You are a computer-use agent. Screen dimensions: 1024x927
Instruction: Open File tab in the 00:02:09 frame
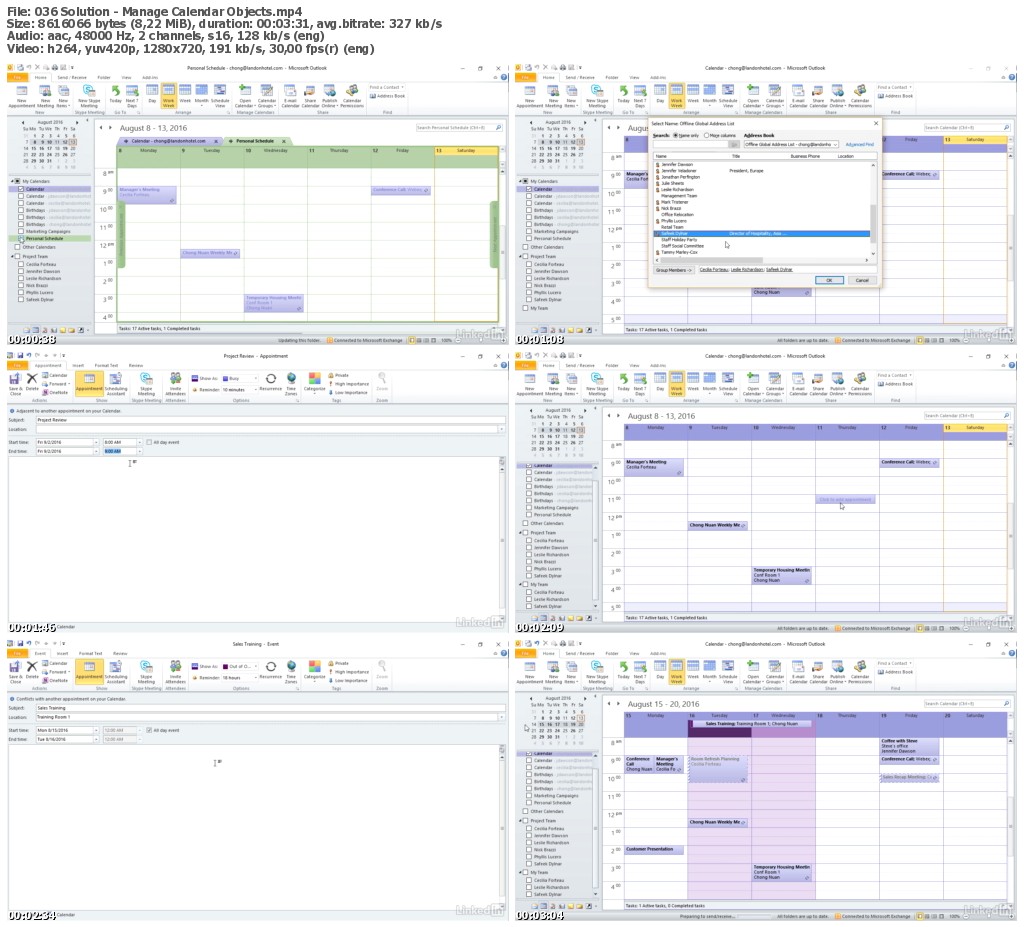point(526,365)
